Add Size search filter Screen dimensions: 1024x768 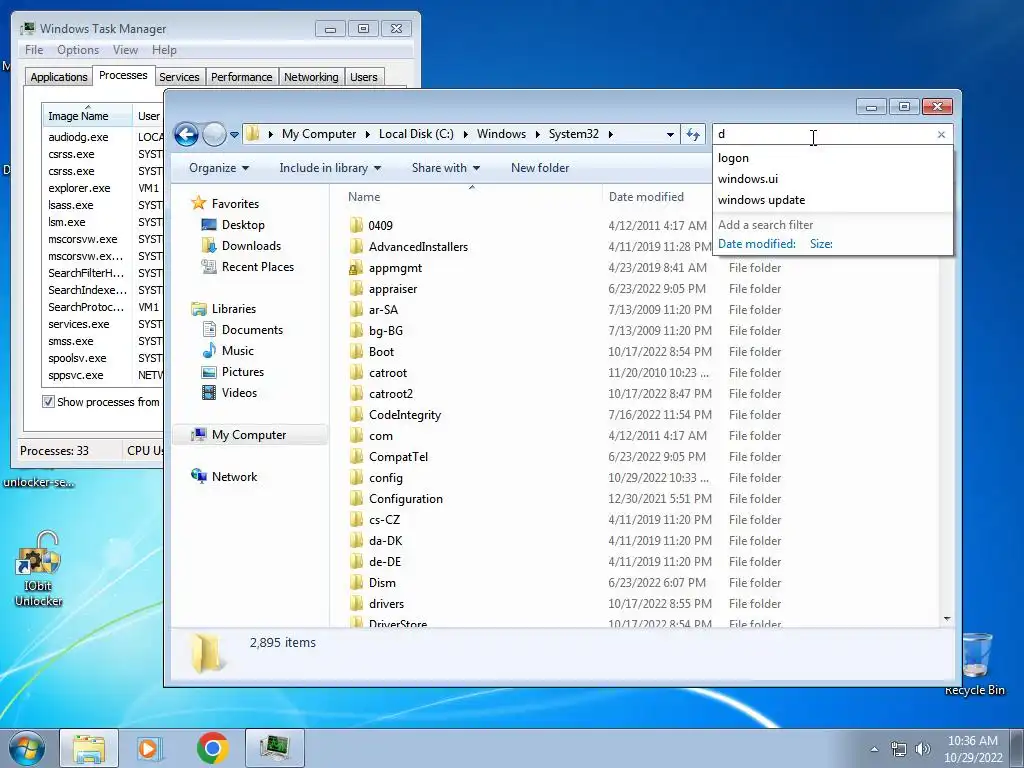821,244
